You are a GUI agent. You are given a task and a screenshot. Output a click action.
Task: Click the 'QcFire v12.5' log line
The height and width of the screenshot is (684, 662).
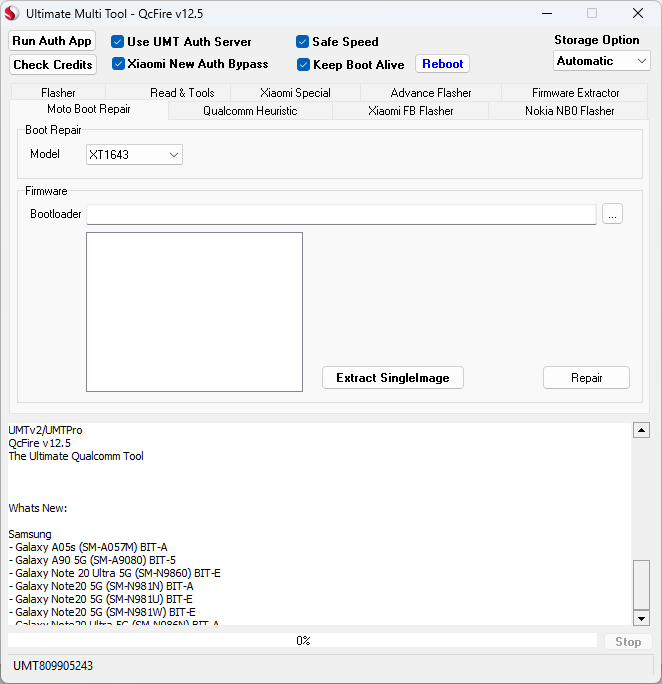(x=39, y=443)
